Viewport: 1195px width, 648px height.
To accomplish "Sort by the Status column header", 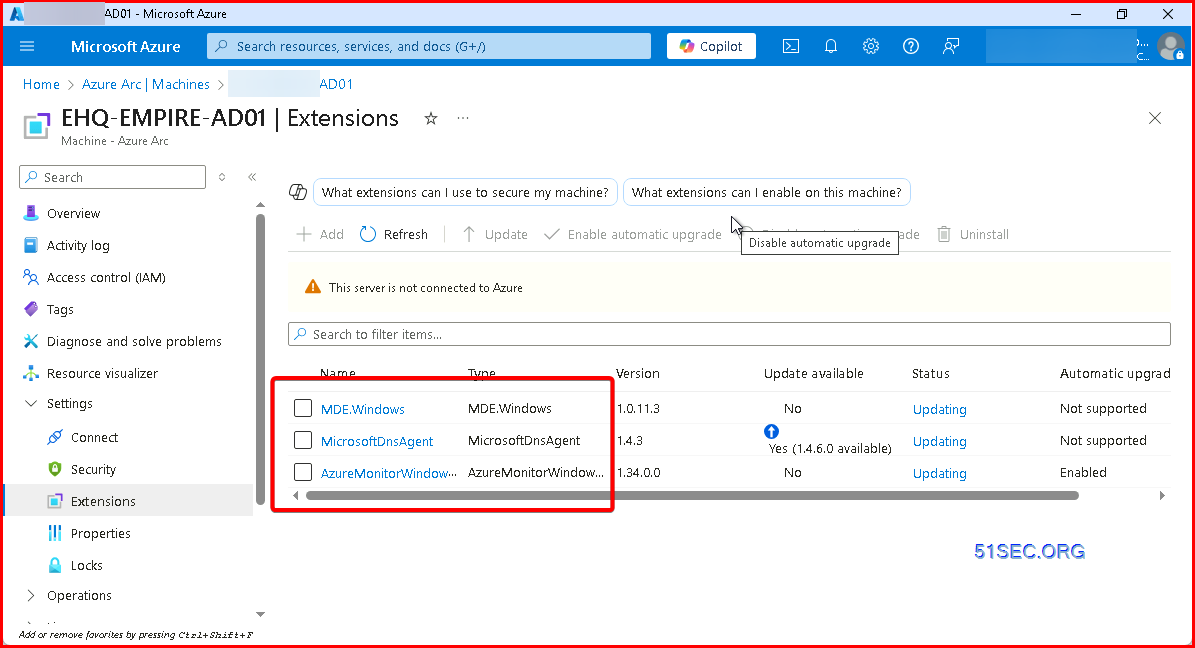I will pyautogui.click(x=931, y=374).
